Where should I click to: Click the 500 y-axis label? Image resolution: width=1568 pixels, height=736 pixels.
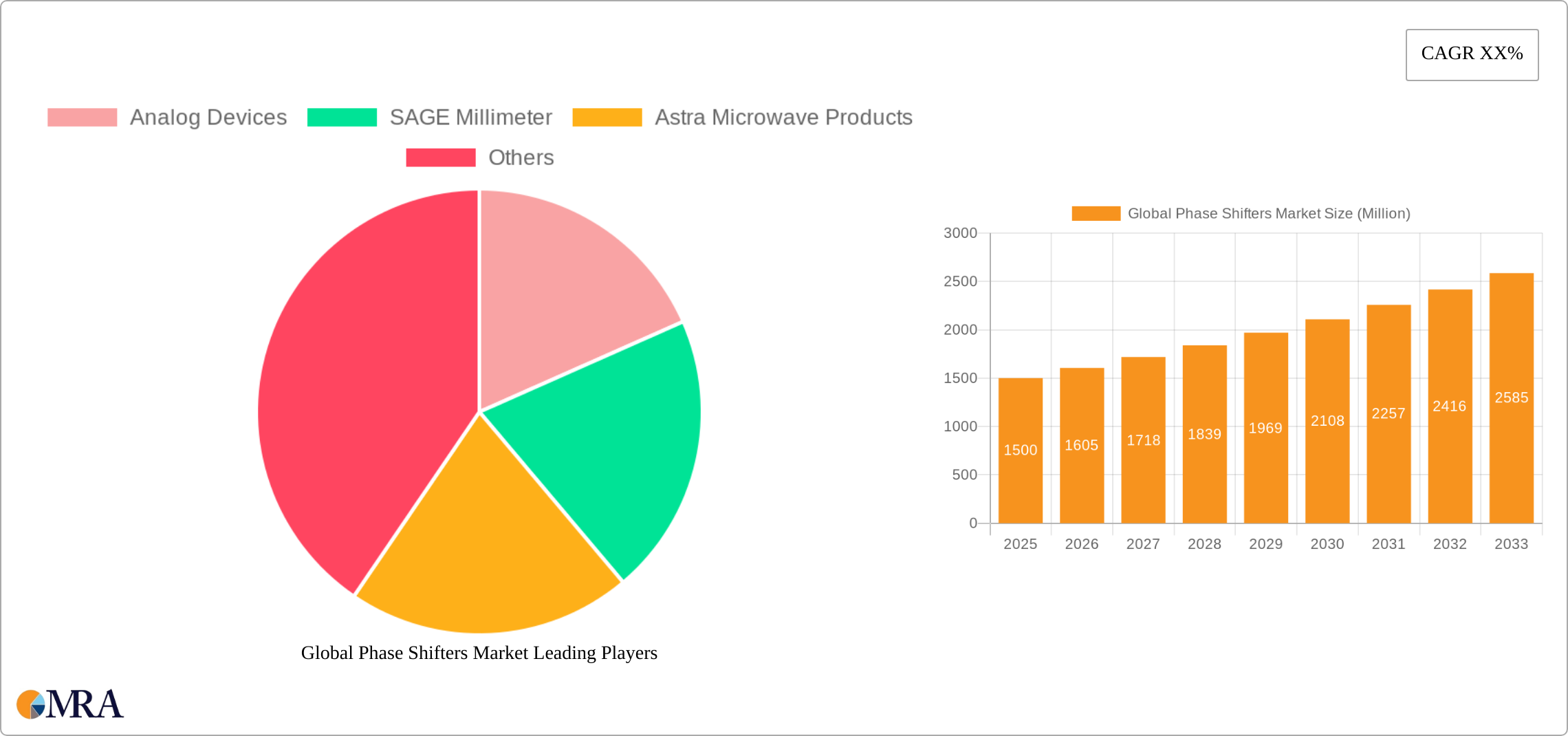[965, 475]
